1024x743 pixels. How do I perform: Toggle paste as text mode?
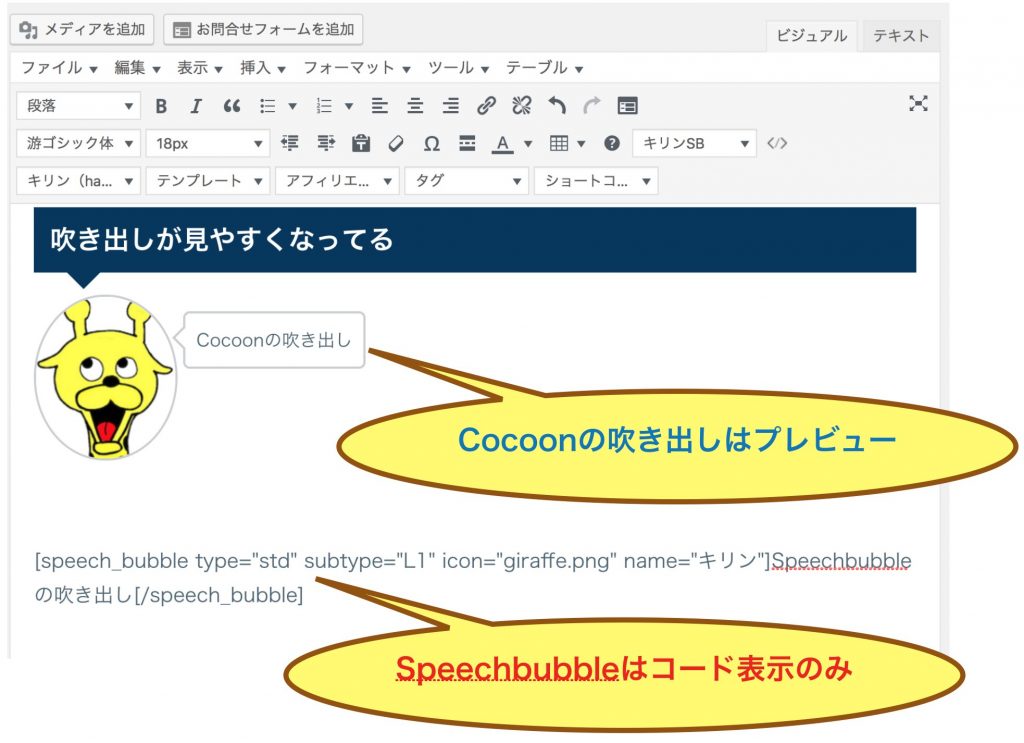tap(363, 143)
